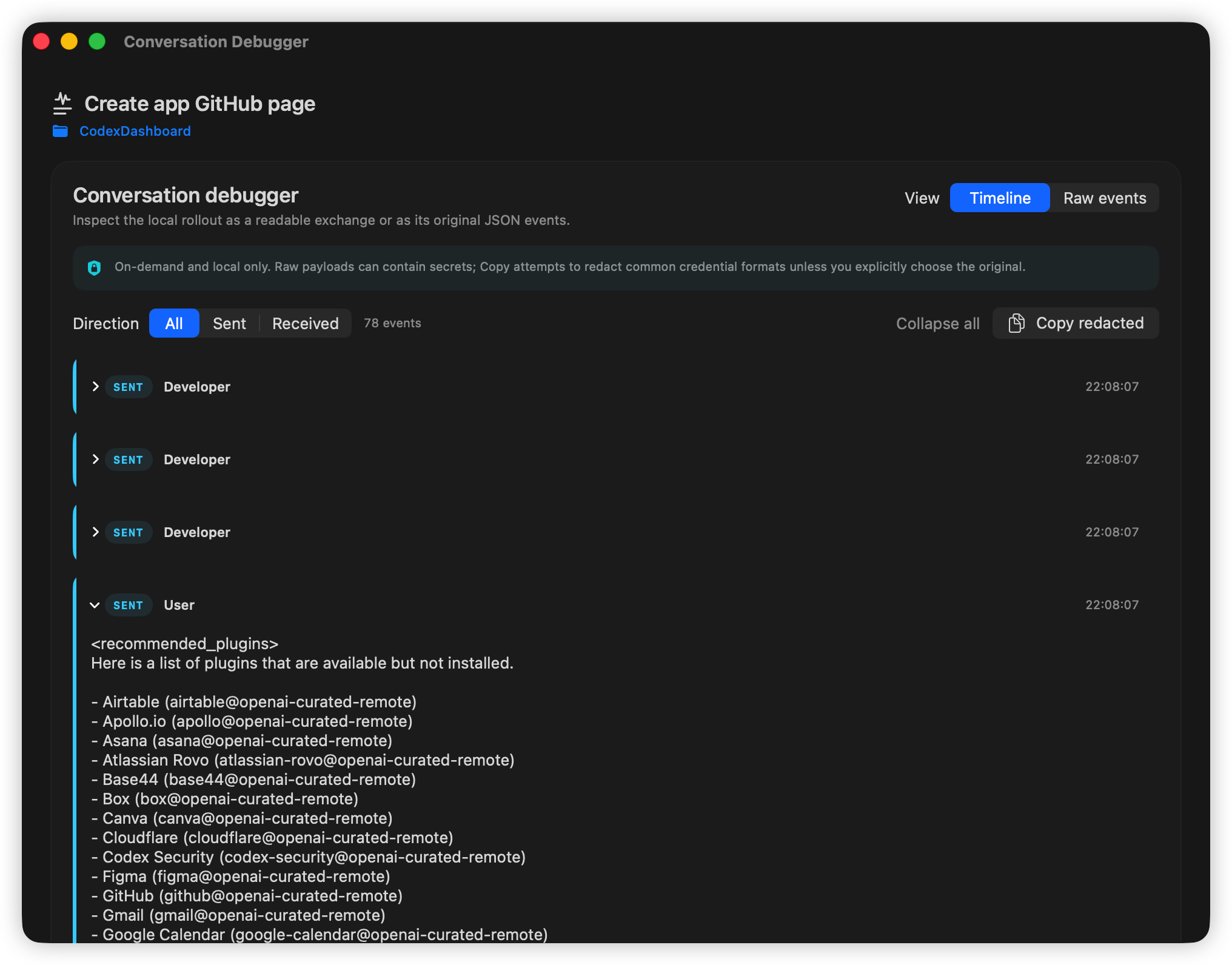Click the Google Calendar plugin line
Screen dimensions: 1232x965
pos(320,935)
